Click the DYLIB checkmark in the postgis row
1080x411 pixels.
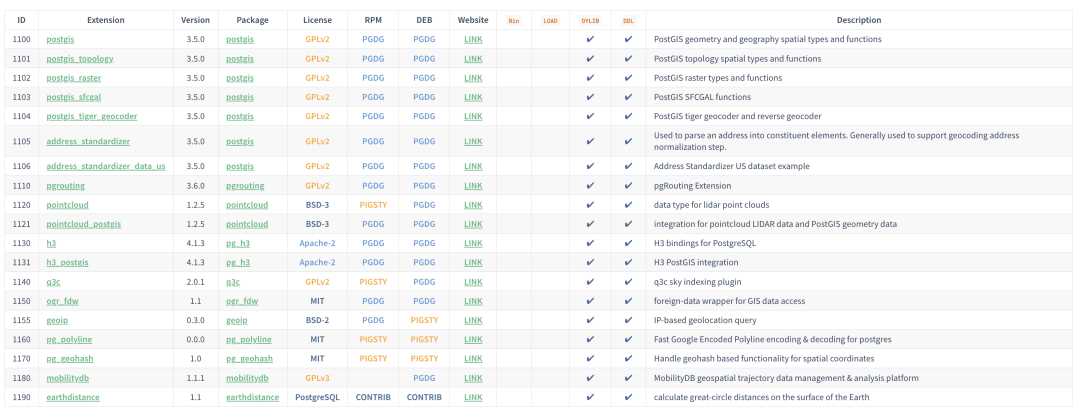pyautogui.click(x=590, y=39)
